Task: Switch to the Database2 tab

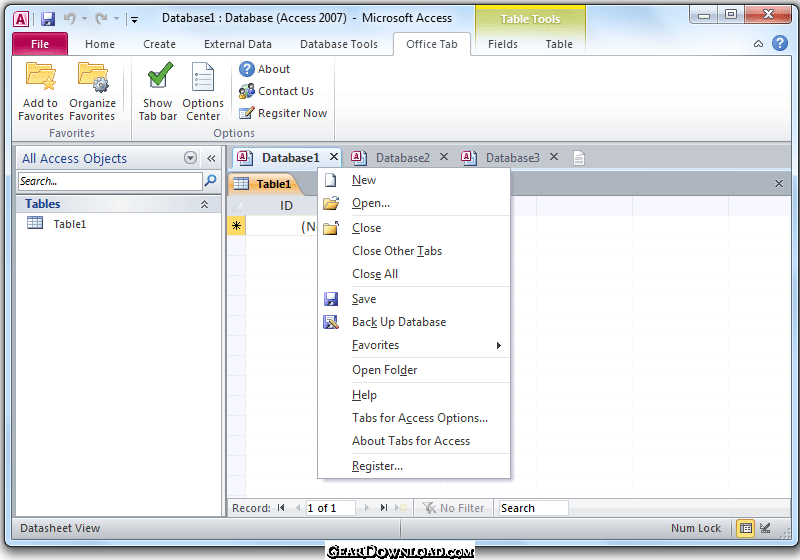Action: tap(402, 158)
